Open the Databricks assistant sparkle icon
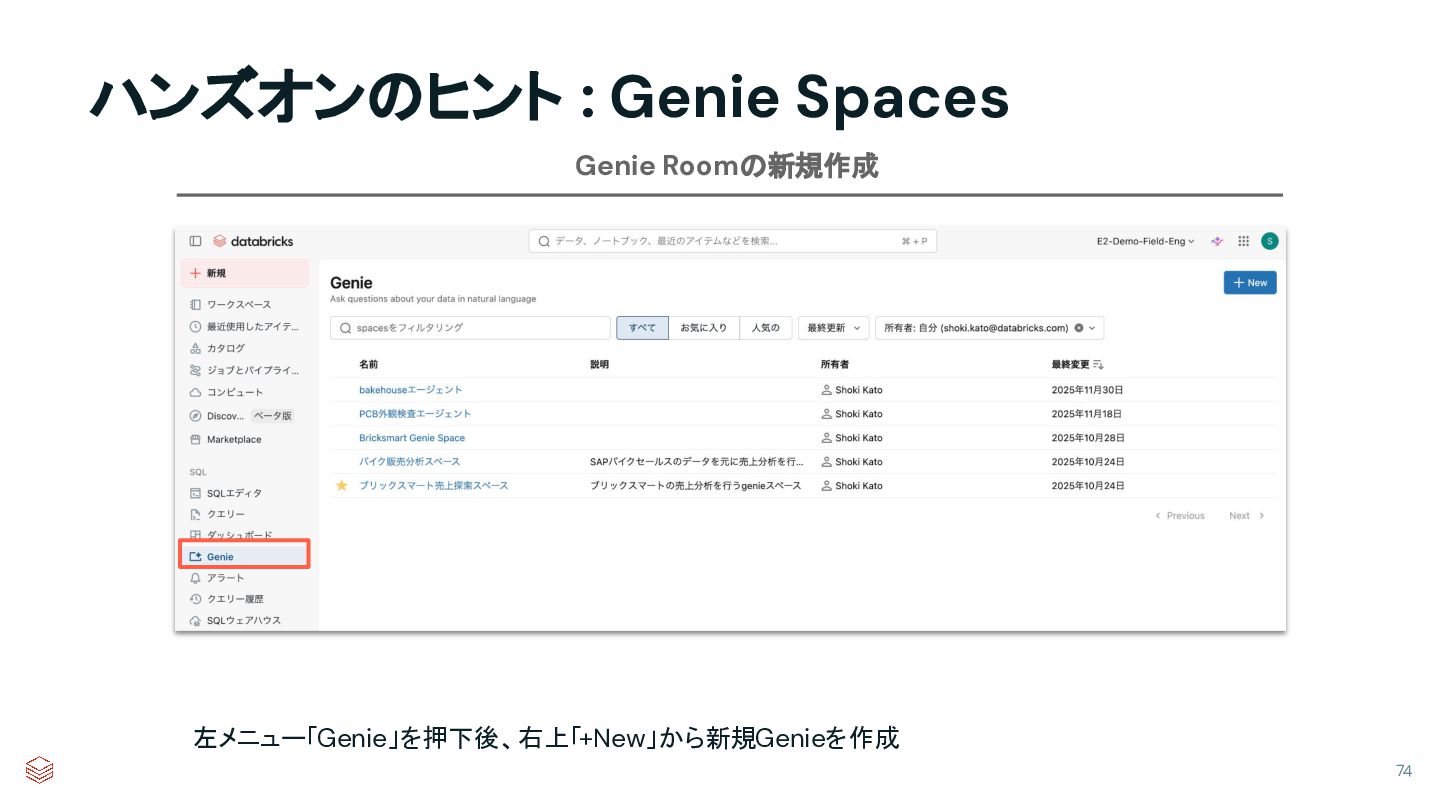Image resolution: width=1440 pixels, height=810 pixels. (1217, 241)
